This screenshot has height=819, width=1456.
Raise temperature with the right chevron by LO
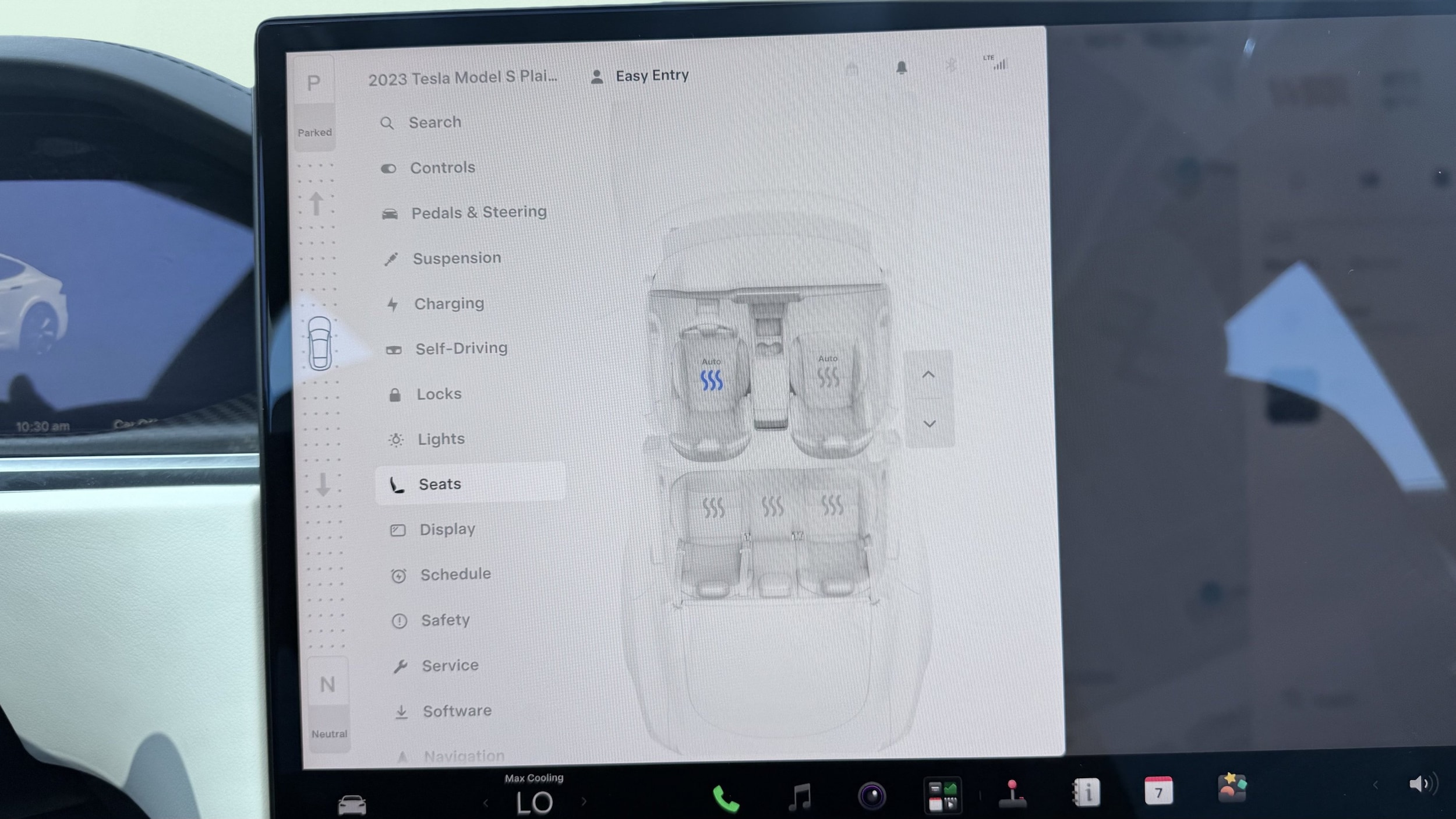[x=584, y=802]
